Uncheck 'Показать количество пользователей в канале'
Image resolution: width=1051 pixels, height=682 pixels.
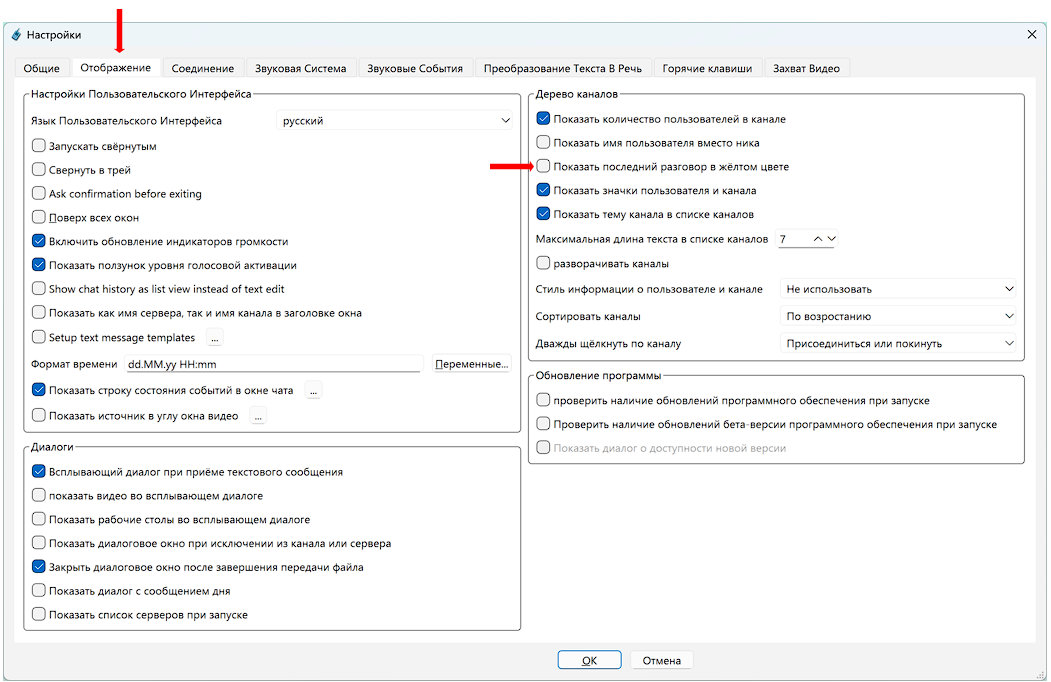(x=544, y=119)
